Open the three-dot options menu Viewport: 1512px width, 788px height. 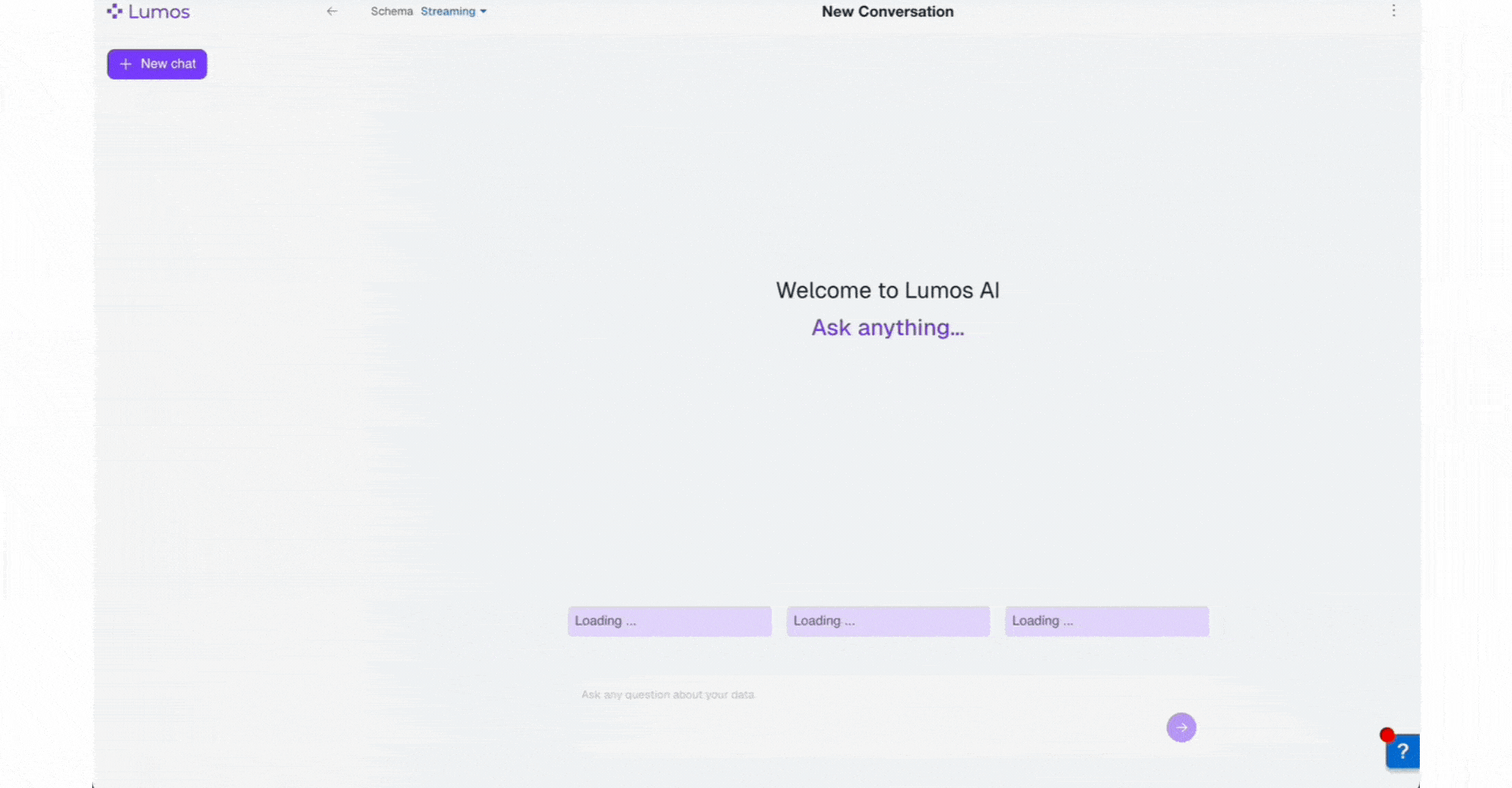1393,11
